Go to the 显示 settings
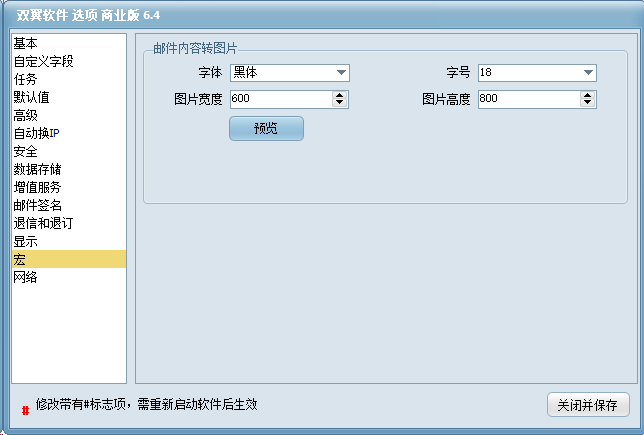This screenshot has width=644, height=435. [x=69, y=241]
